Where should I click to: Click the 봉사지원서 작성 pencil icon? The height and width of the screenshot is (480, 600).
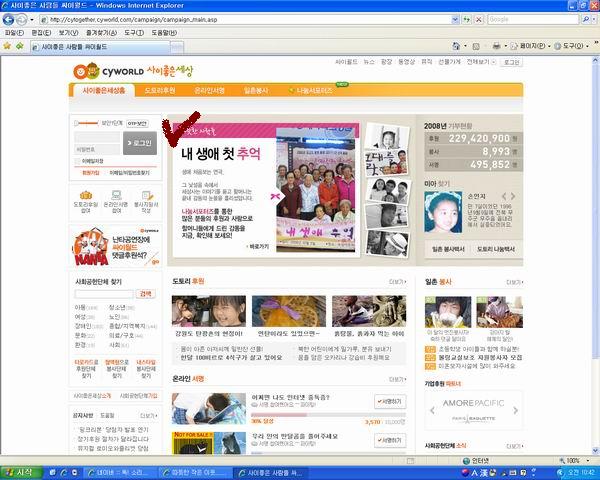pyautogui.click(x=147, y=195)
